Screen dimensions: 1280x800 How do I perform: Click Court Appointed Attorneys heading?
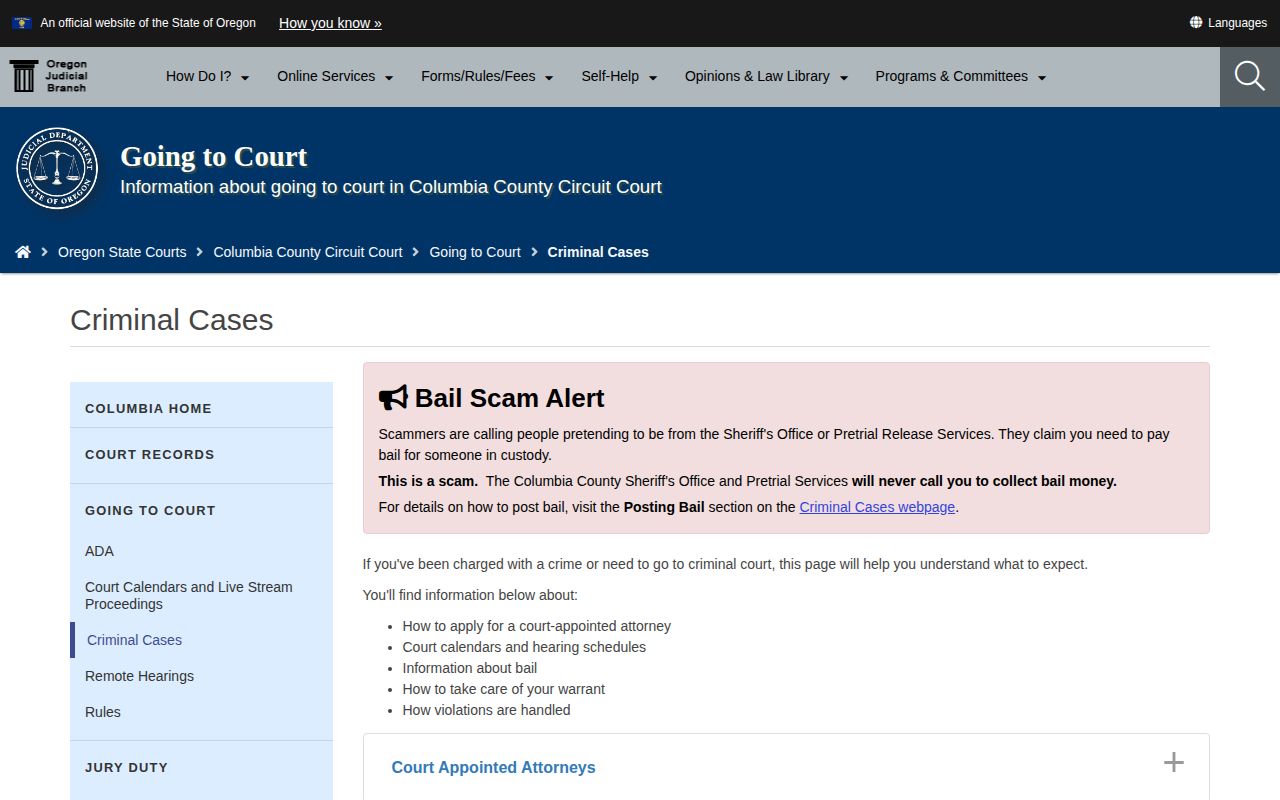493,767
